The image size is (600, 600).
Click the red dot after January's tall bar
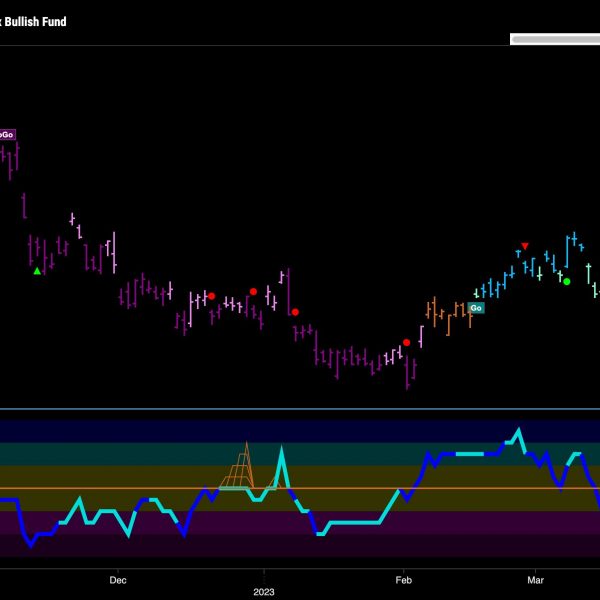[295, 312]
